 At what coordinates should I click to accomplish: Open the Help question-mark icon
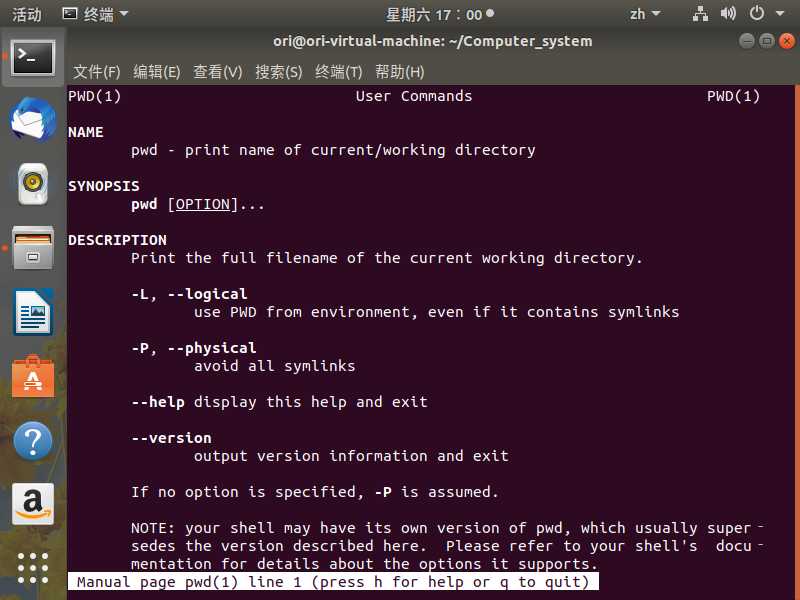[x=33, y=441]
